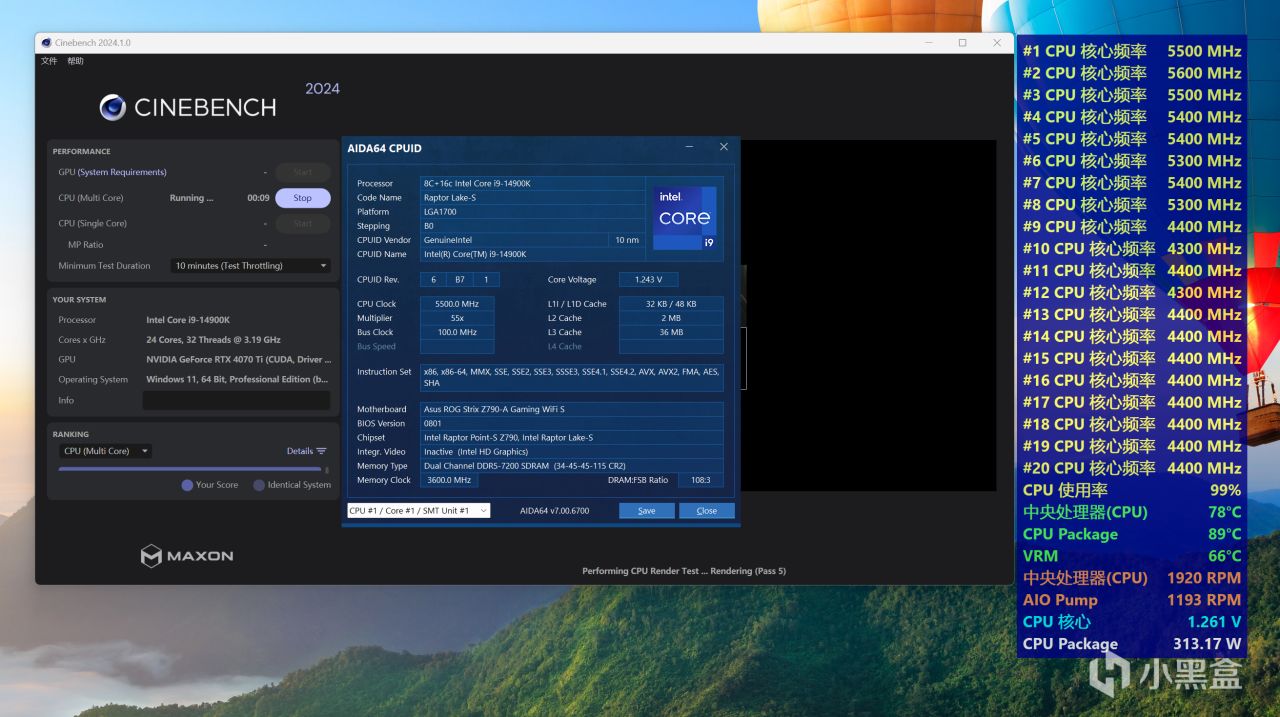Viewport: 1280px width, 717px height.
Task: Minimize the AIDA64 CPUID window
Action: (x=690, y=147)
